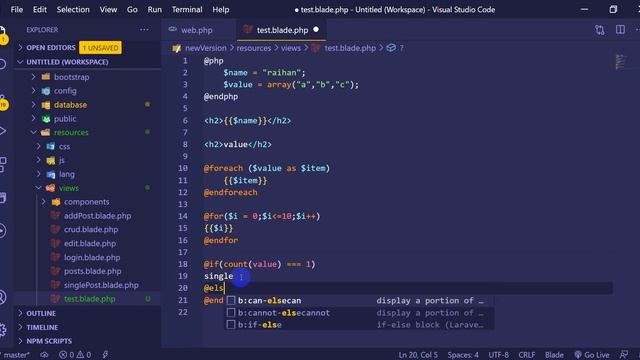Open the Manage gear icon

pyautogui.click(x=2, y=329)
